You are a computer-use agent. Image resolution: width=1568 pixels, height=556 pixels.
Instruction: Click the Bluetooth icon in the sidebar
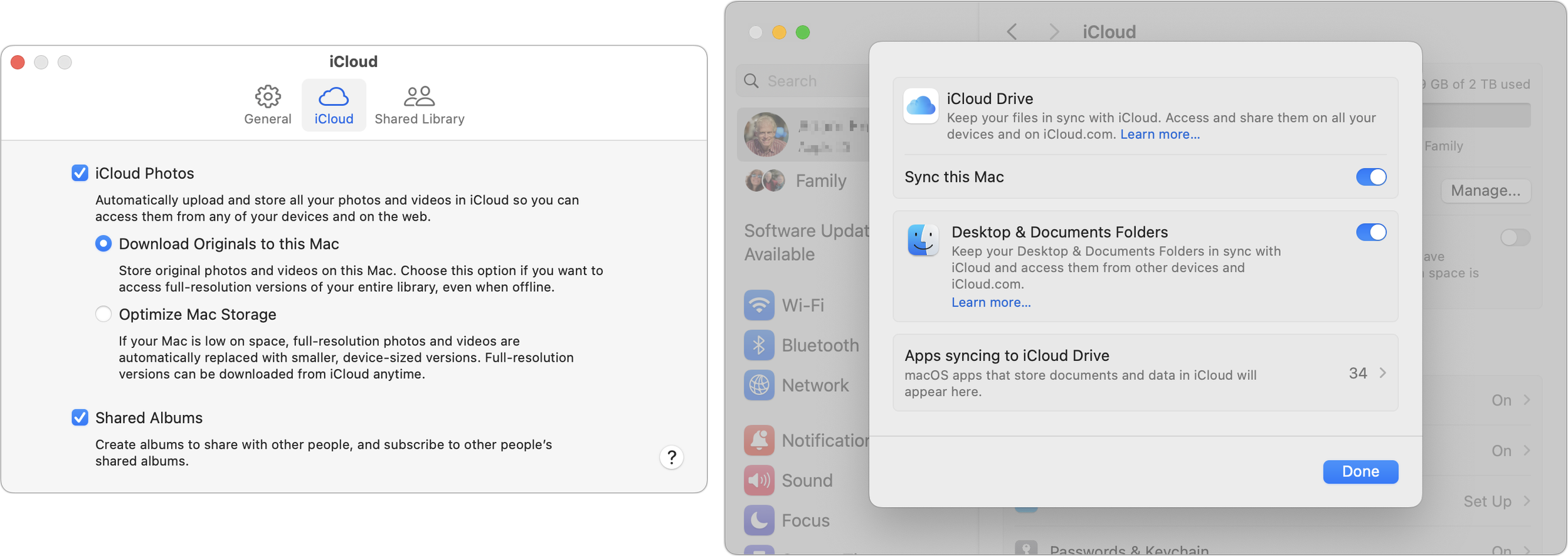point(759,345)
